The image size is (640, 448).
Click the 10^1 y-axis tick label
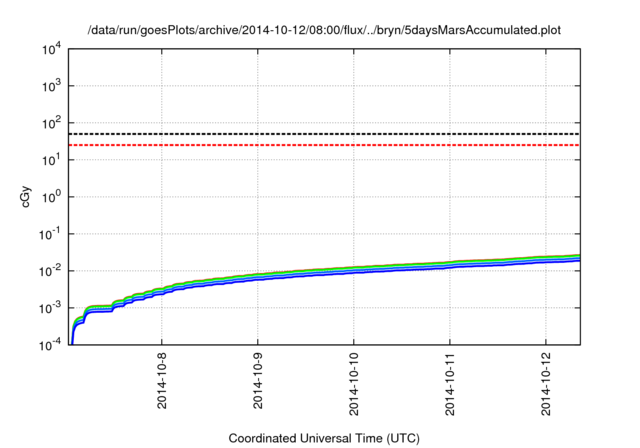tap(51, 160)
